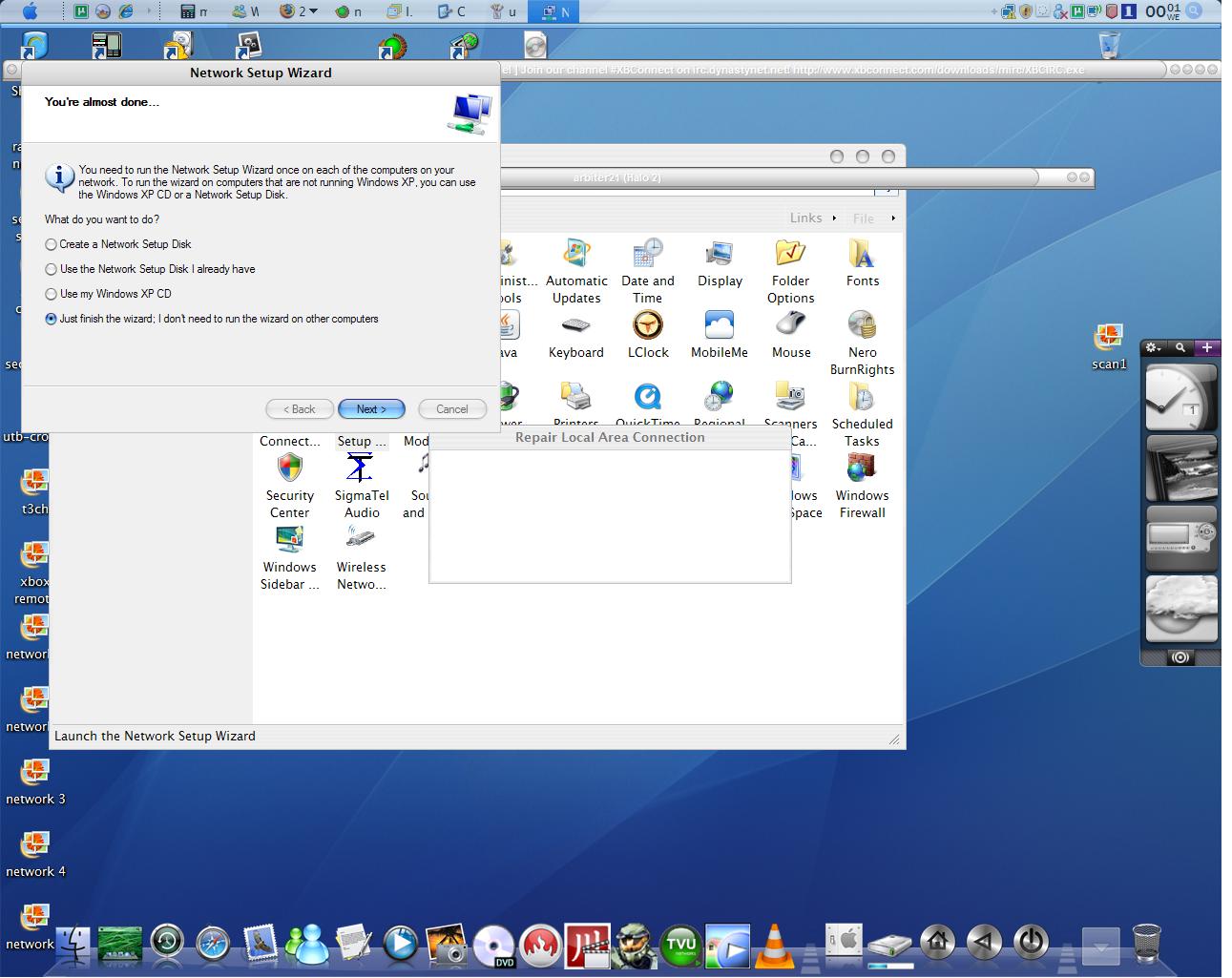This screenshot has height=978, width=1232.
Task: Click Repair Local Area Connection title bar
Action: coord(610,438)
